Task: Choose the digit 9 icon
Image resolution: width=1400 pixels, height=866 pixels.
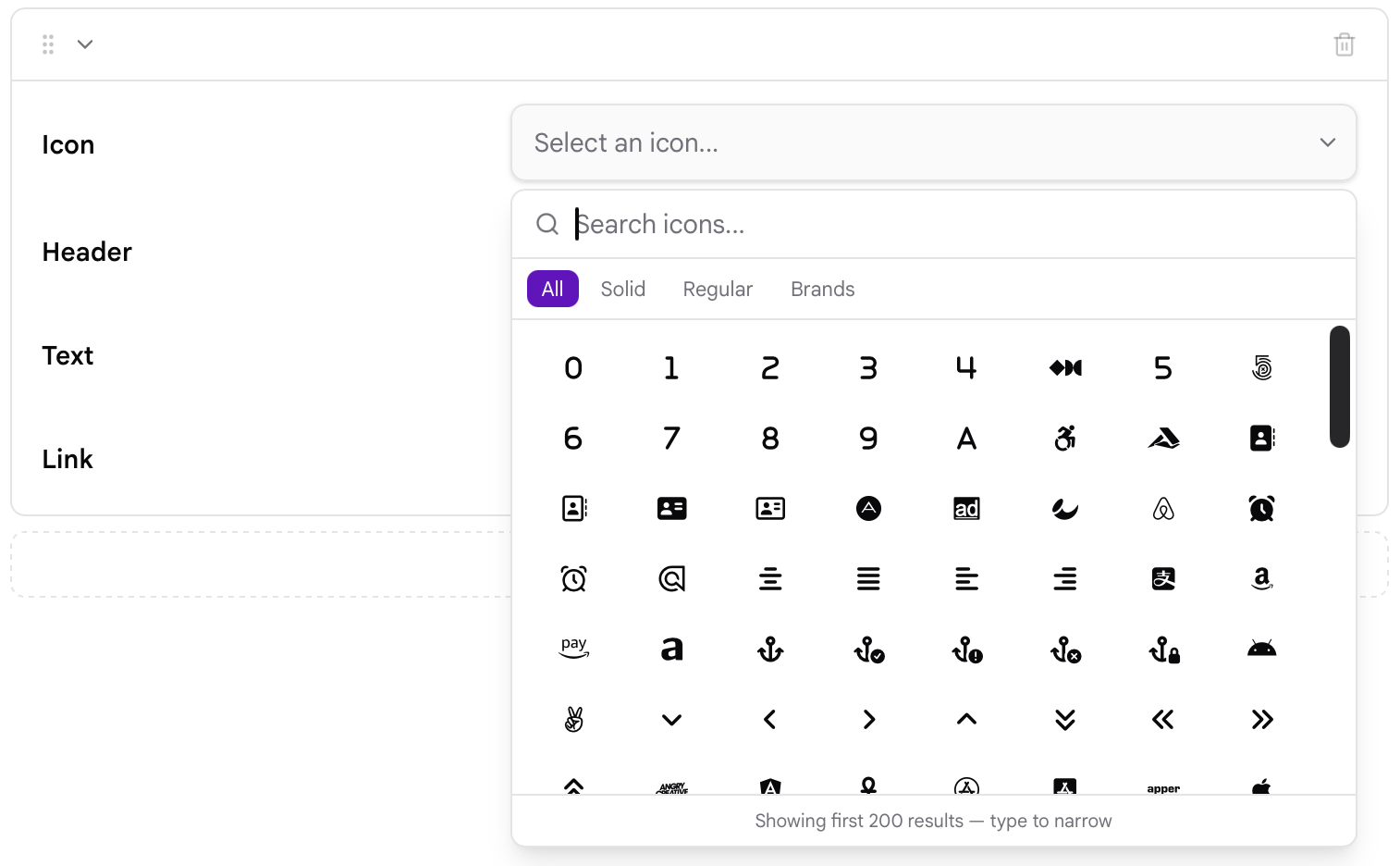Action: pyautogui.click(x=868, y=439)
